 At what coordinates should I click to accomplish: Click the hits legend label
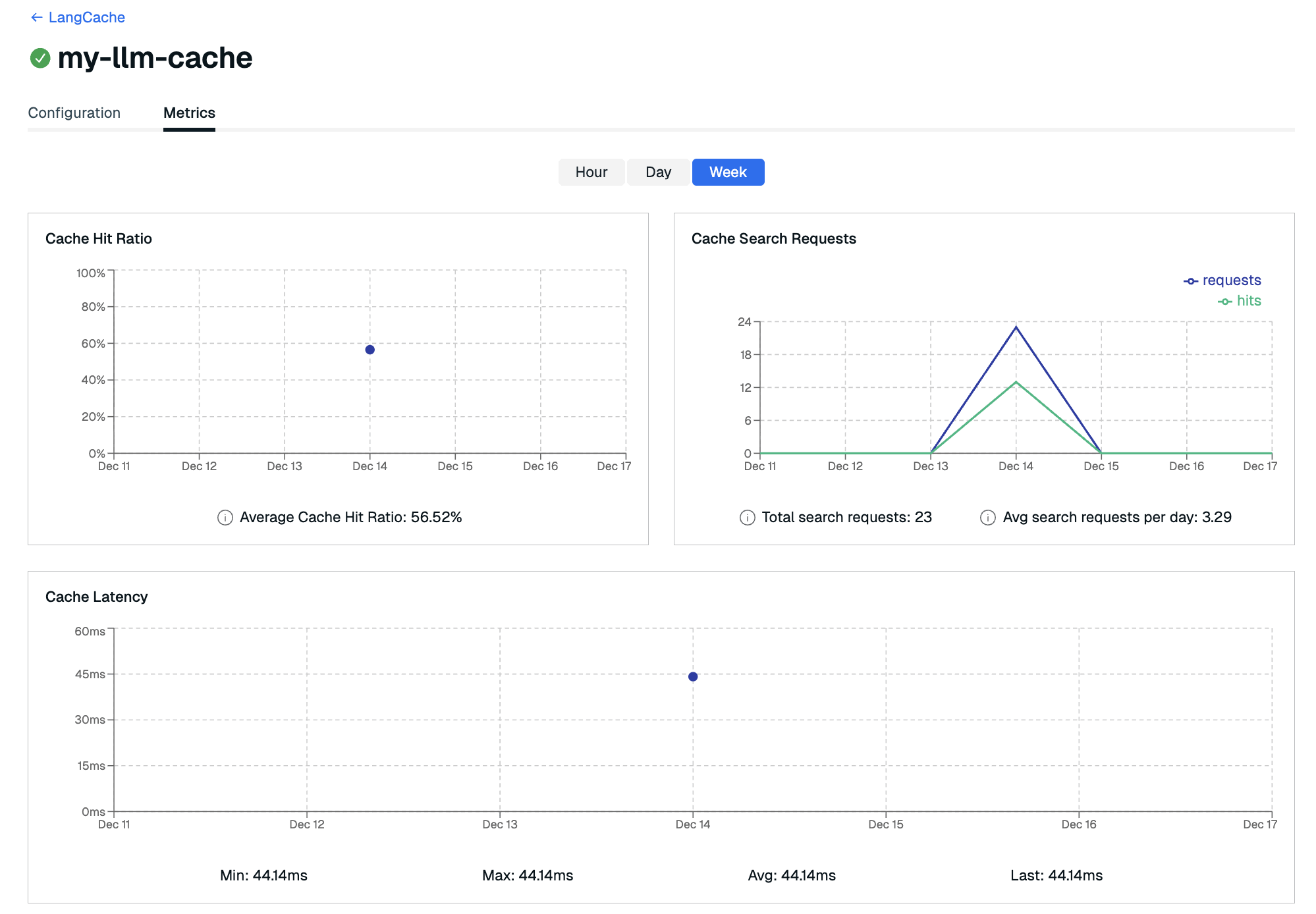tap(1248, 301)
